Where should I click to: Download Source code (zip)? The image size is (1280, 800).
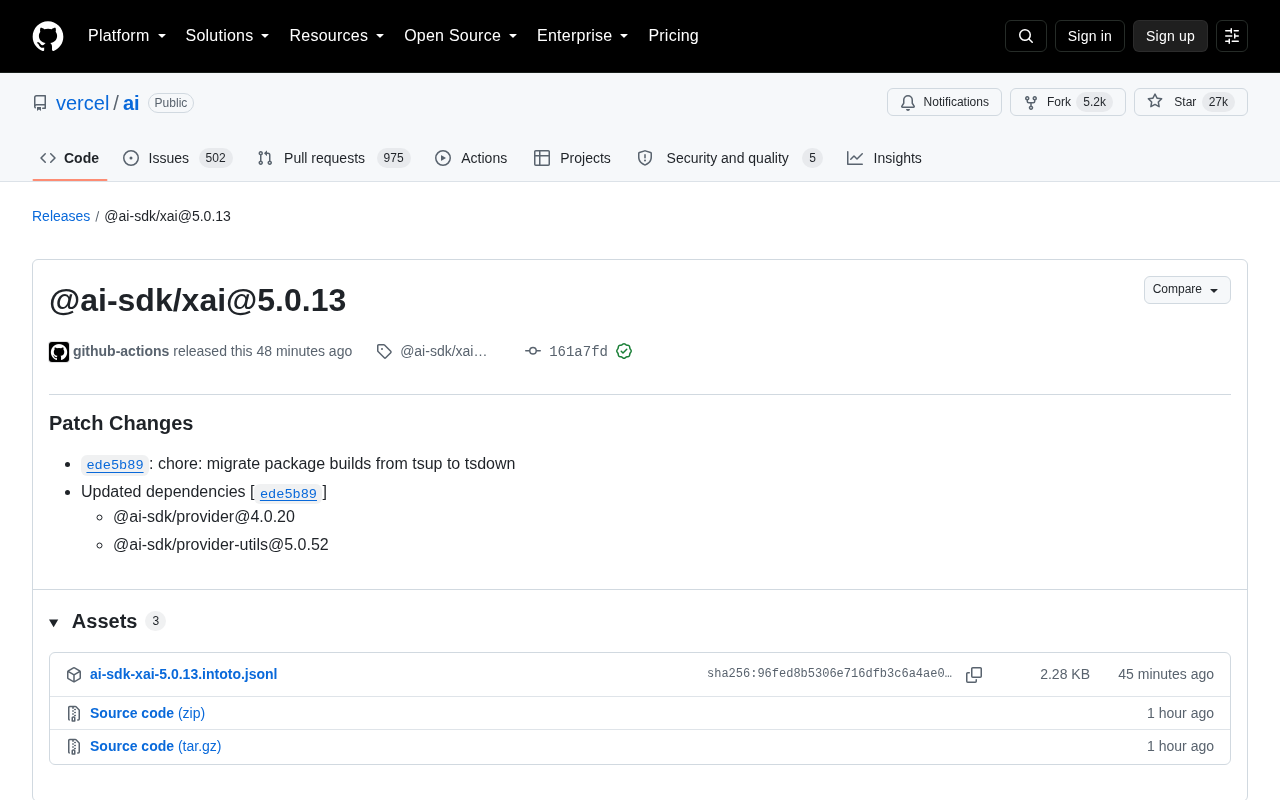147,713
